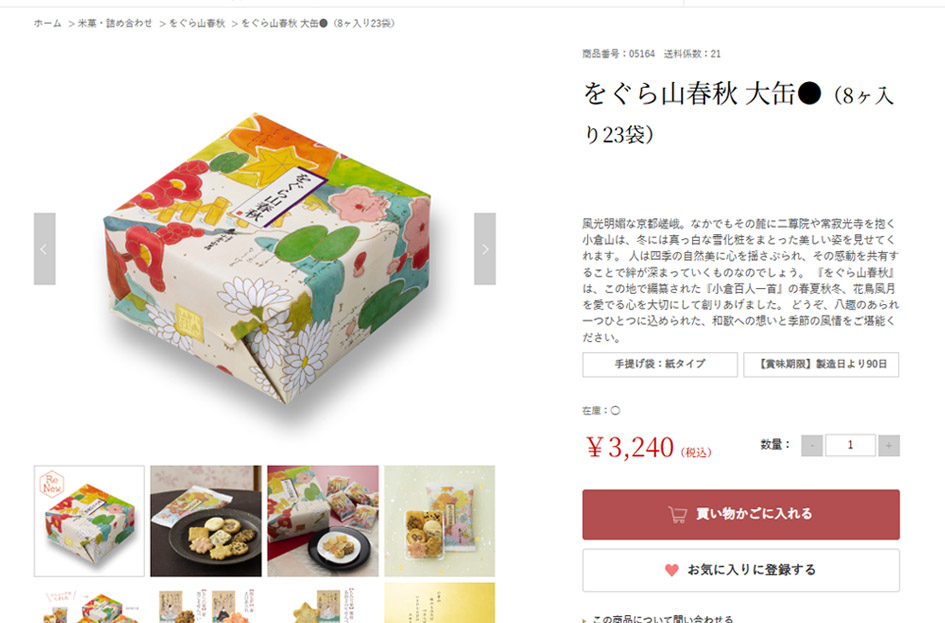This screenshot has width=945, height=623.
Task: Open the をぐら山春秋 breadcrumb link
Action: 196,23
